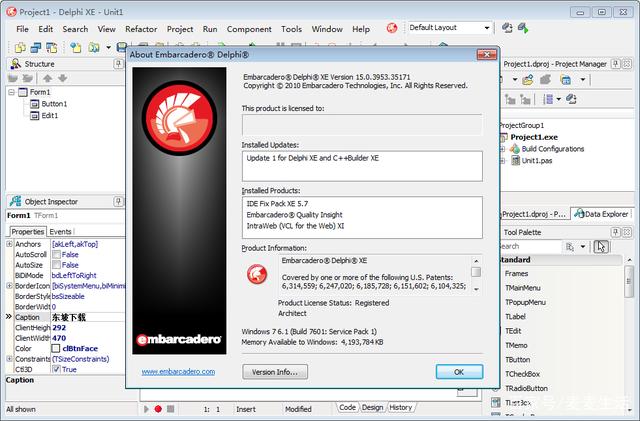Click the blue-window View icon in the Project Manager toolbar
640x421 pixels.
[x=565, y=80]
